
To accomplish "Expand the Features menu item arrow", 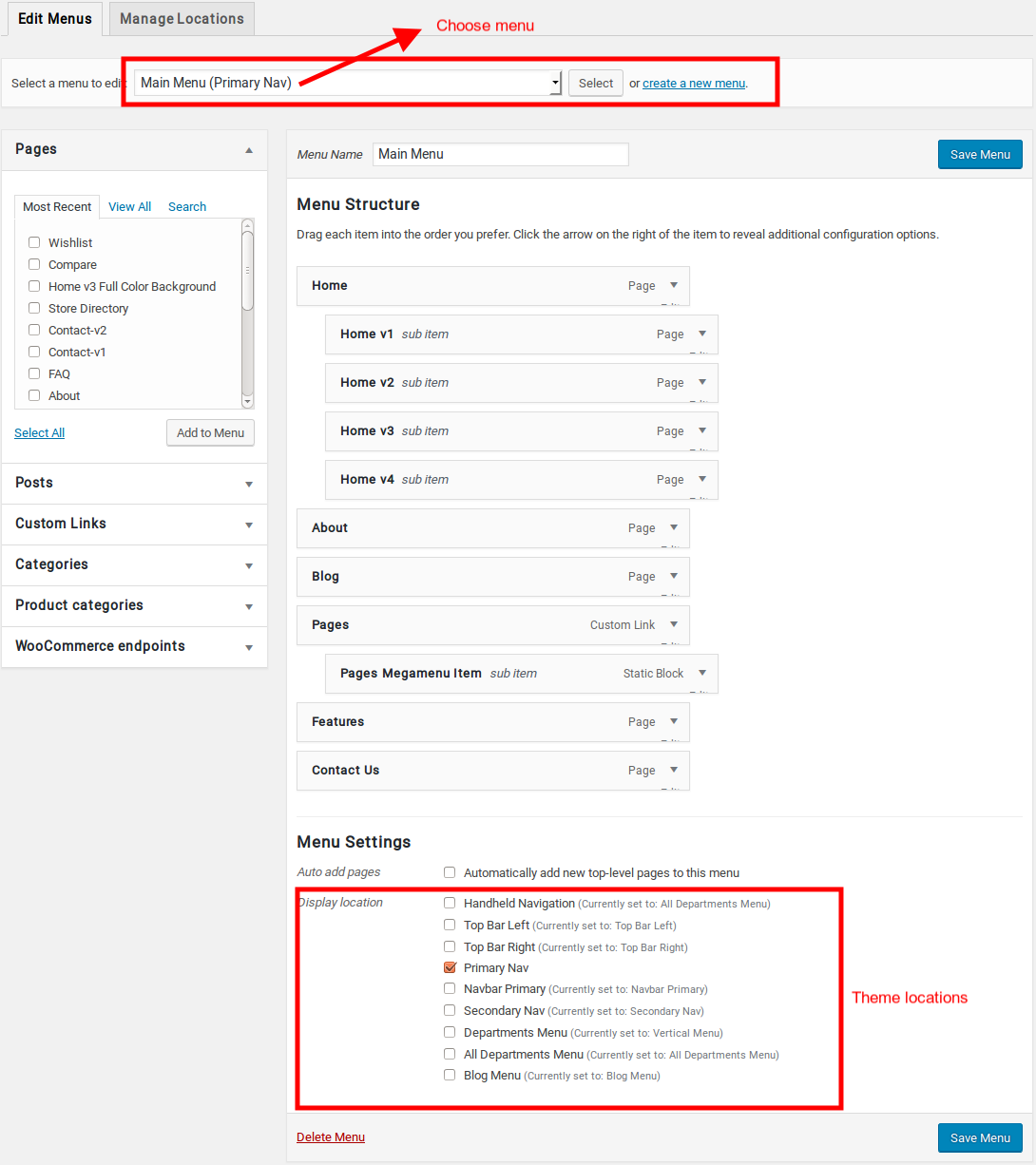I will point(674,721).
